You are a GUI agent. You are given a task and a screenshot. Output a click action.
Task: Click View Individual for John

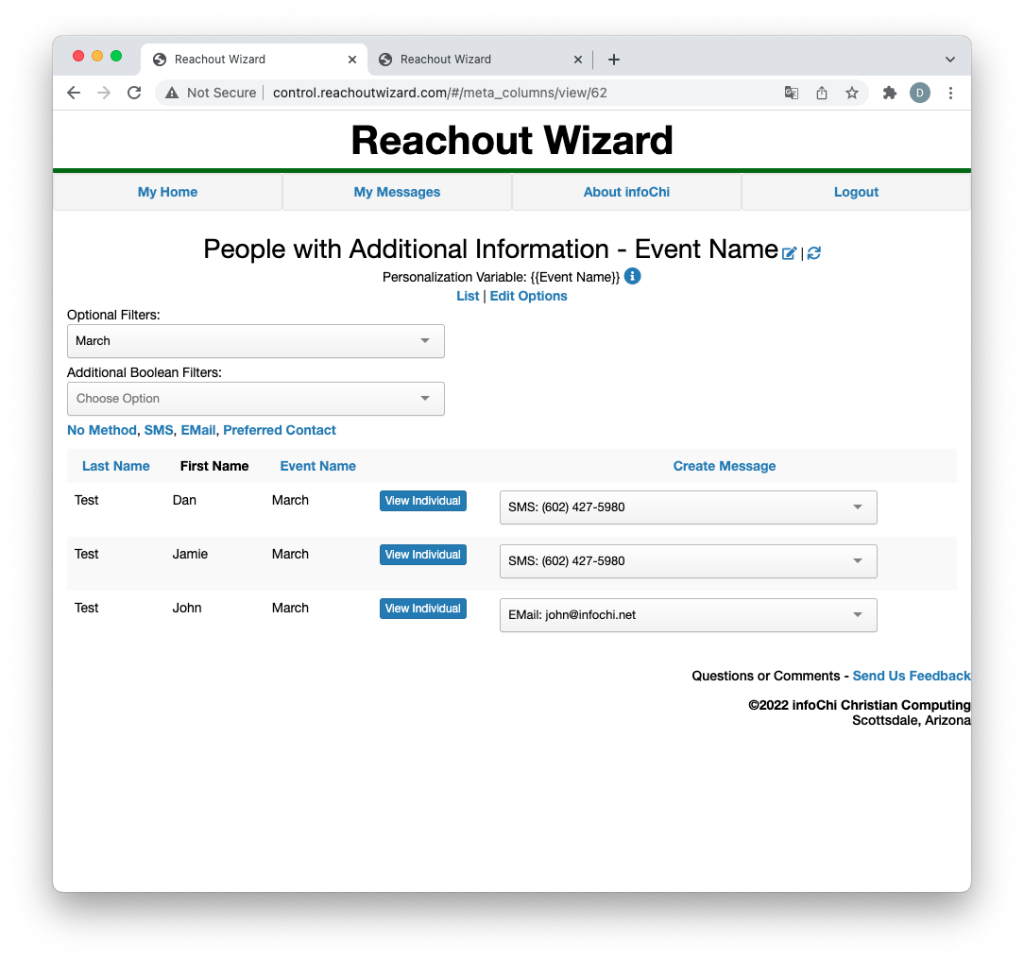coord(423,609)
